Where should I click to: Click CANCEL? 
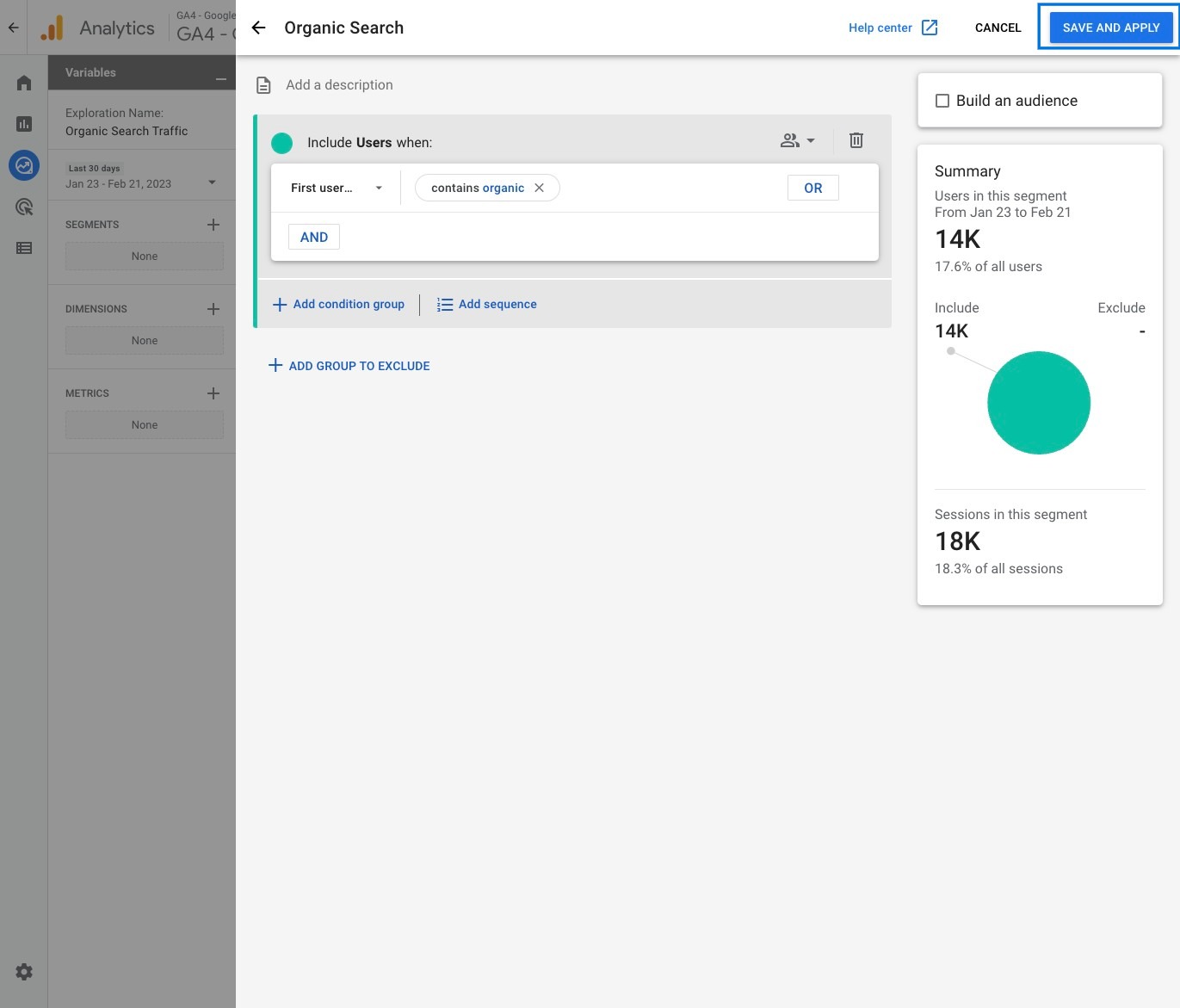point(998,28)
